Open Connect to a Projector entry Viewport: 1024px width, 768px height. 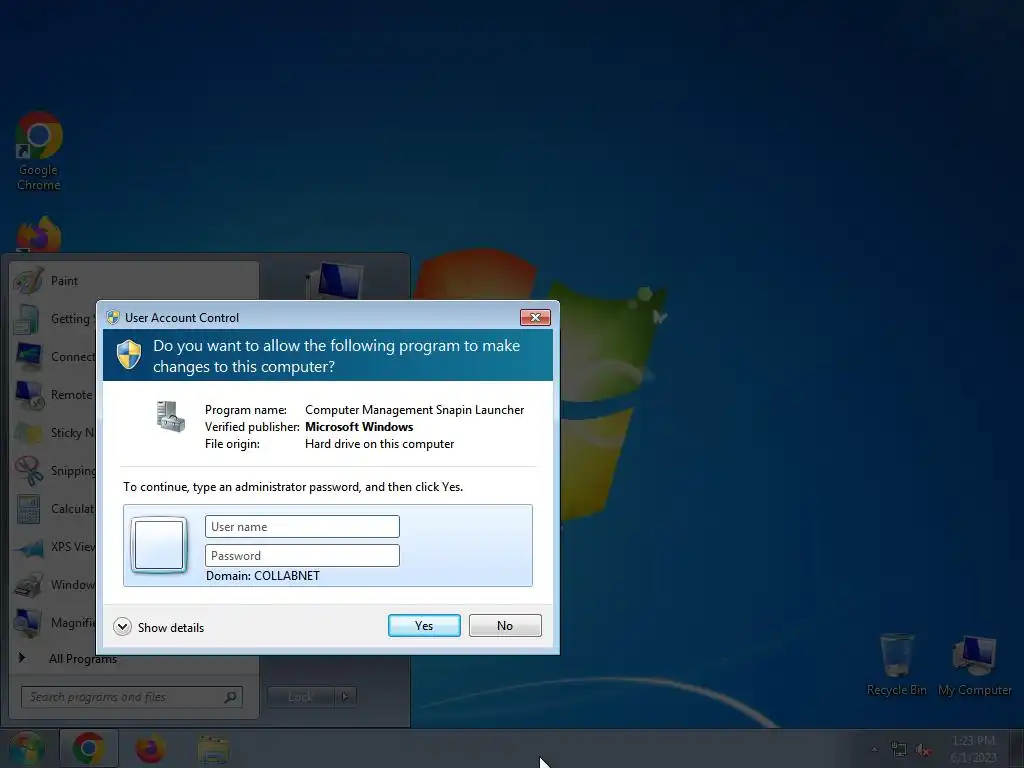click(x=54, y=357)
